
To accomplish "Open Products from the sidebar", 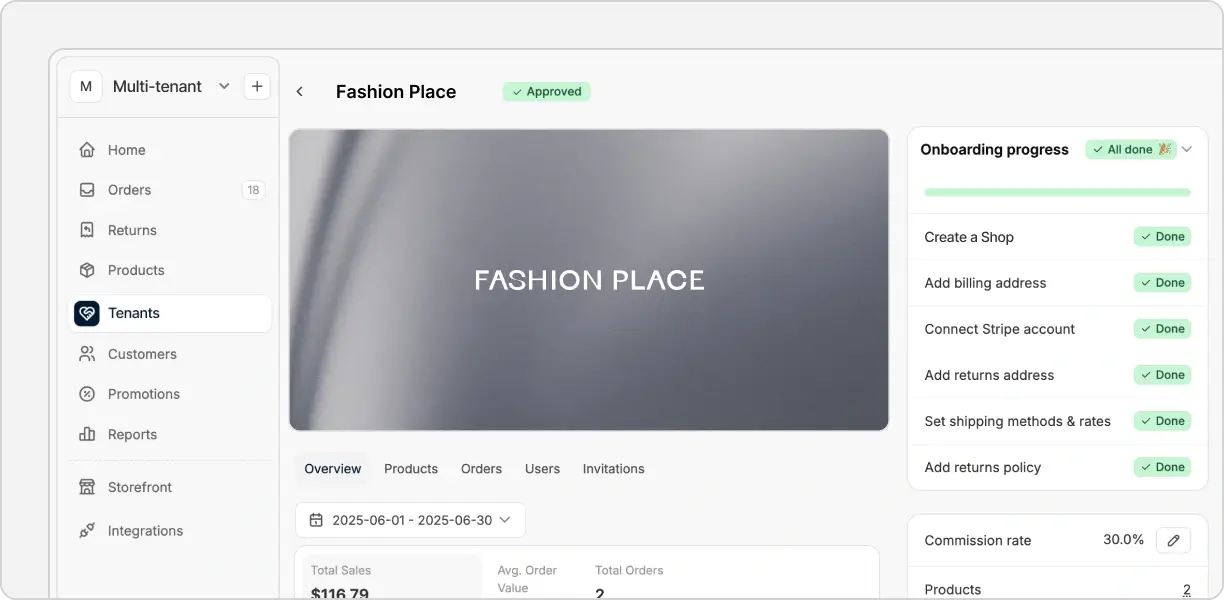I will tap(89, 269).
